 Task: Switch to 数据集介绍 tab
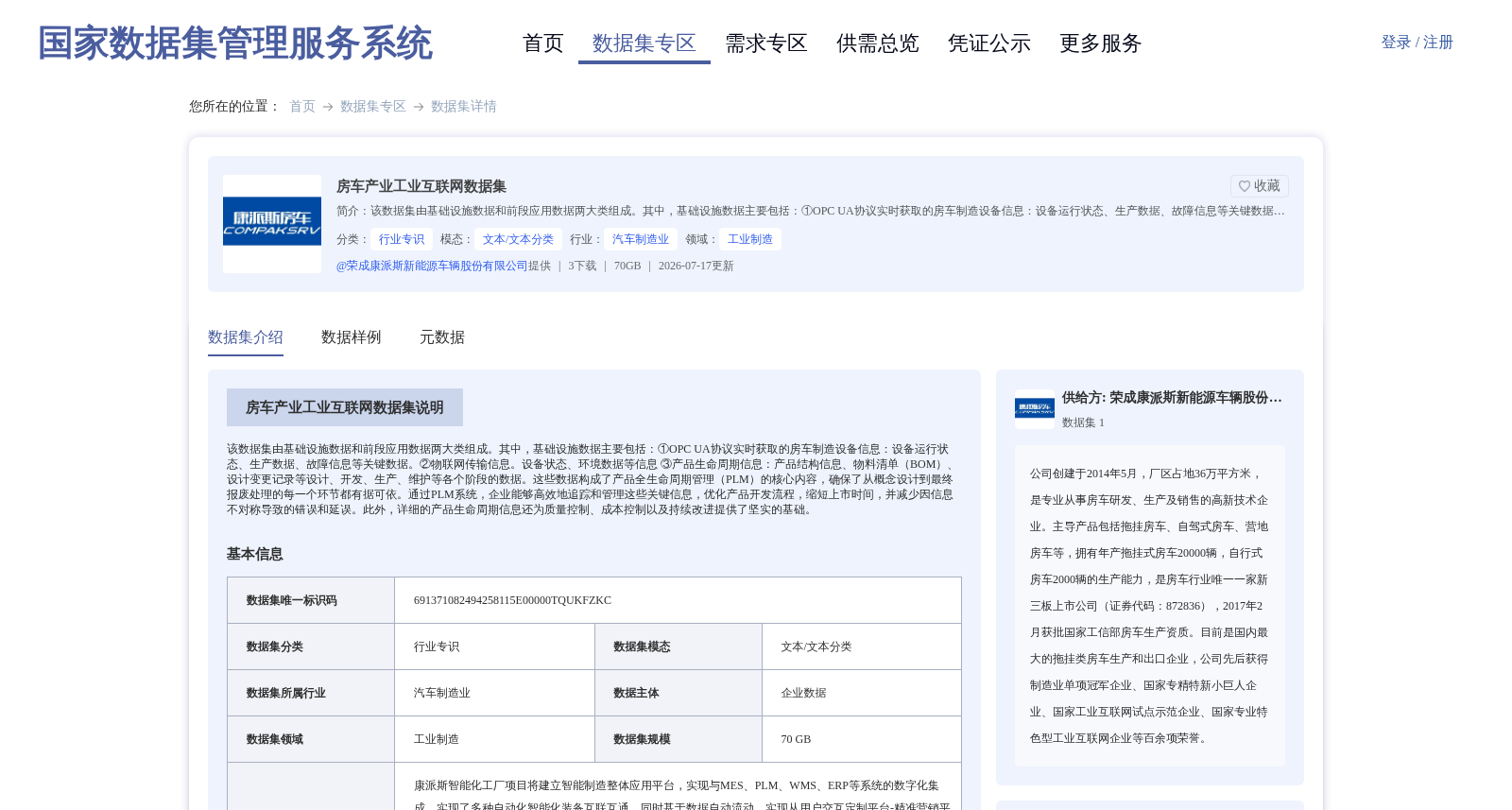pyautogui.click(x=246, y=337)
